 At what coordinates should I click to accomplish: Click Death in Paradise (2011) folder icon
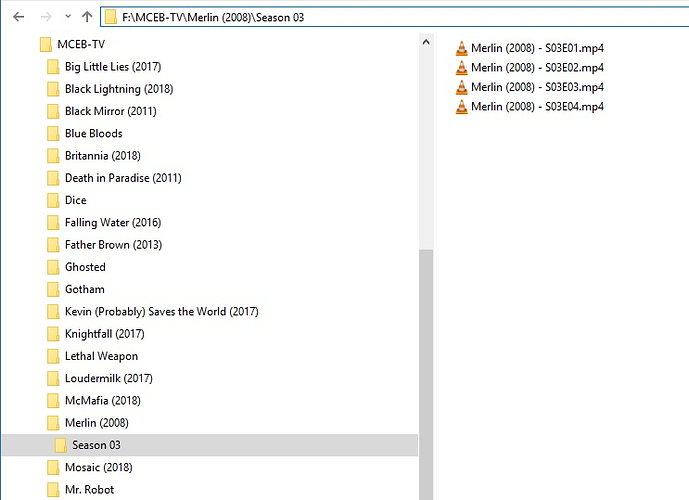pyautogui.click(x=53, y=178)
